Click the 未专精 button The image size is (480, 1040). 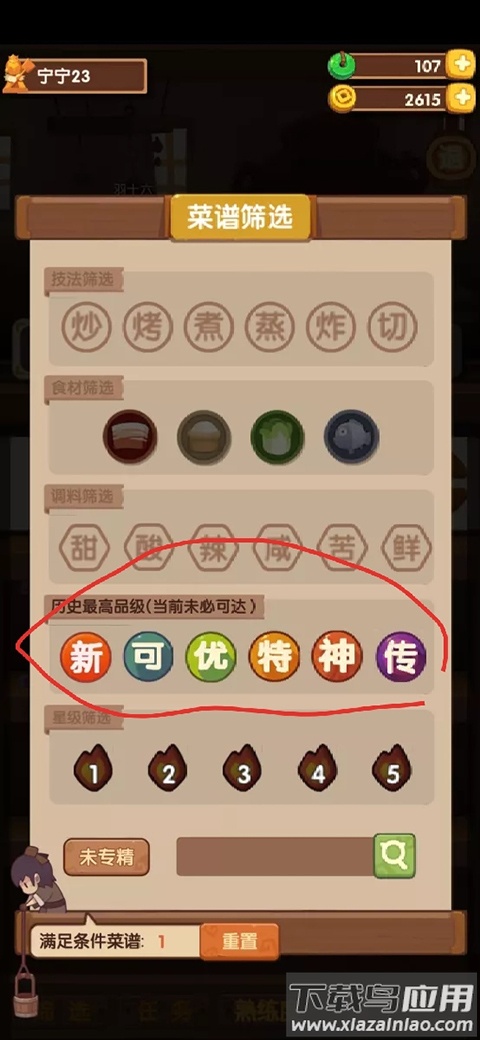click(107, 857)
